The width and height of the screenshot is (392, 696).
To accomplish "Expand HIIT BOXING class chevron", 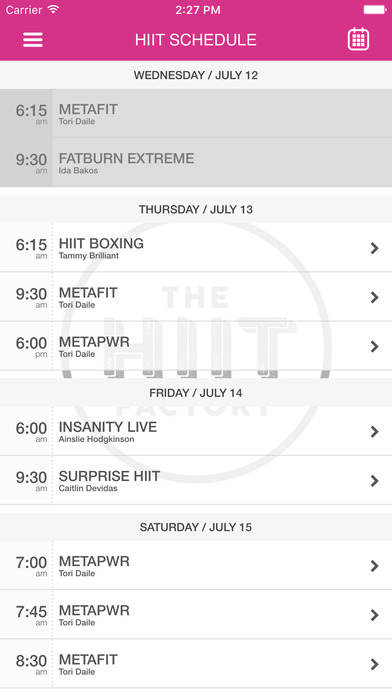I will point(375,248).
